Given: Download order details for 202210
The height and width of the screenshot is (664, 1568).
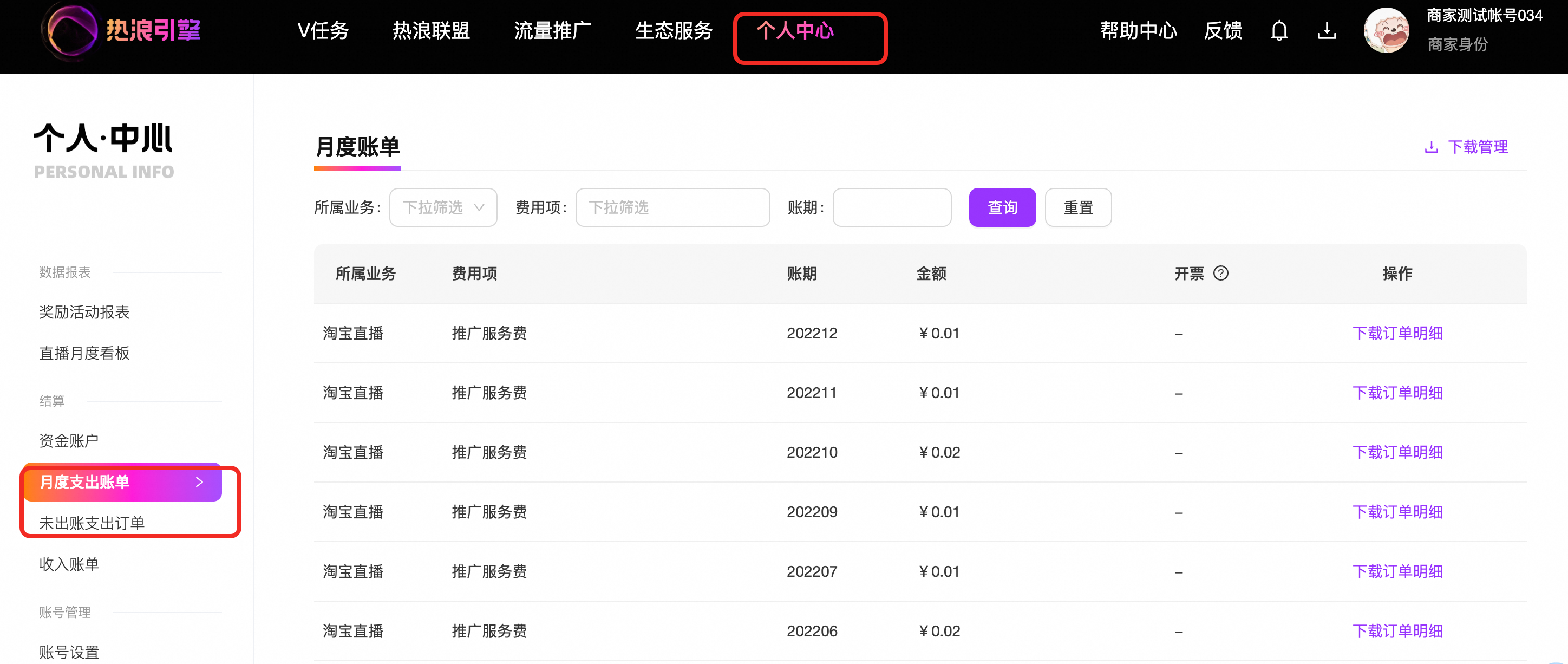Looking at the screenshot, I should (x=1397, y=452).
